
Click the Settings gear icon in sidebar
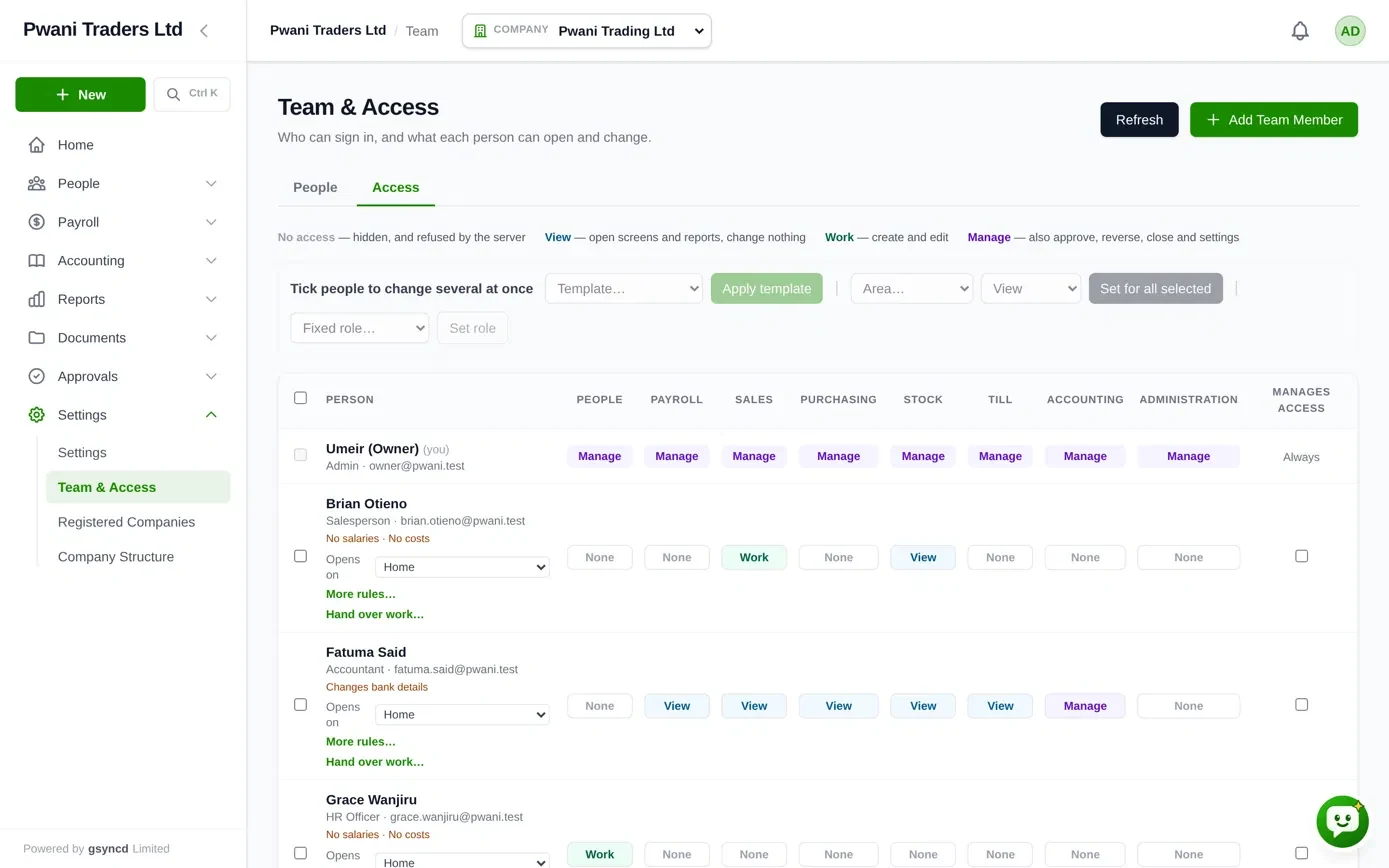(x=37, y=415)
